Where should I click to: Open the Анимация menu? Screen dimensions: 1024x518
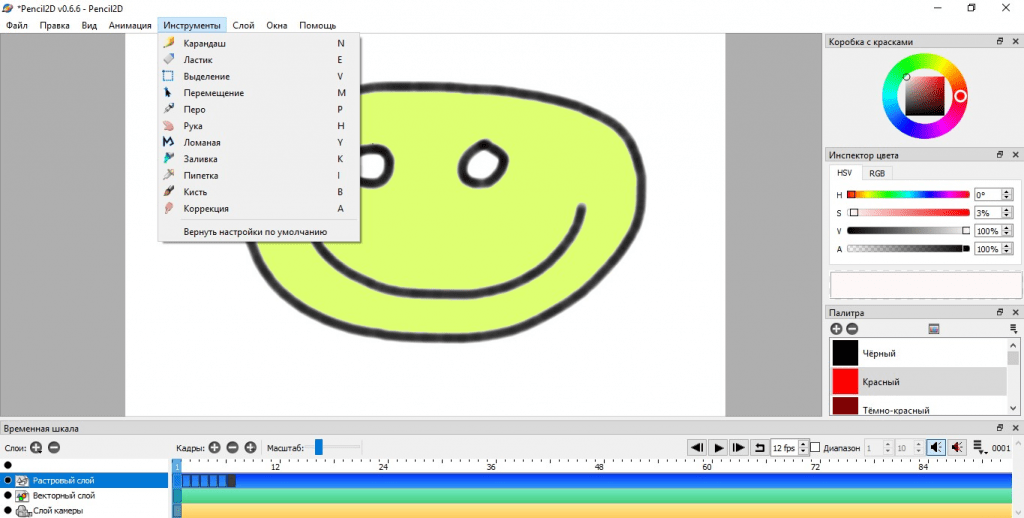130,25
